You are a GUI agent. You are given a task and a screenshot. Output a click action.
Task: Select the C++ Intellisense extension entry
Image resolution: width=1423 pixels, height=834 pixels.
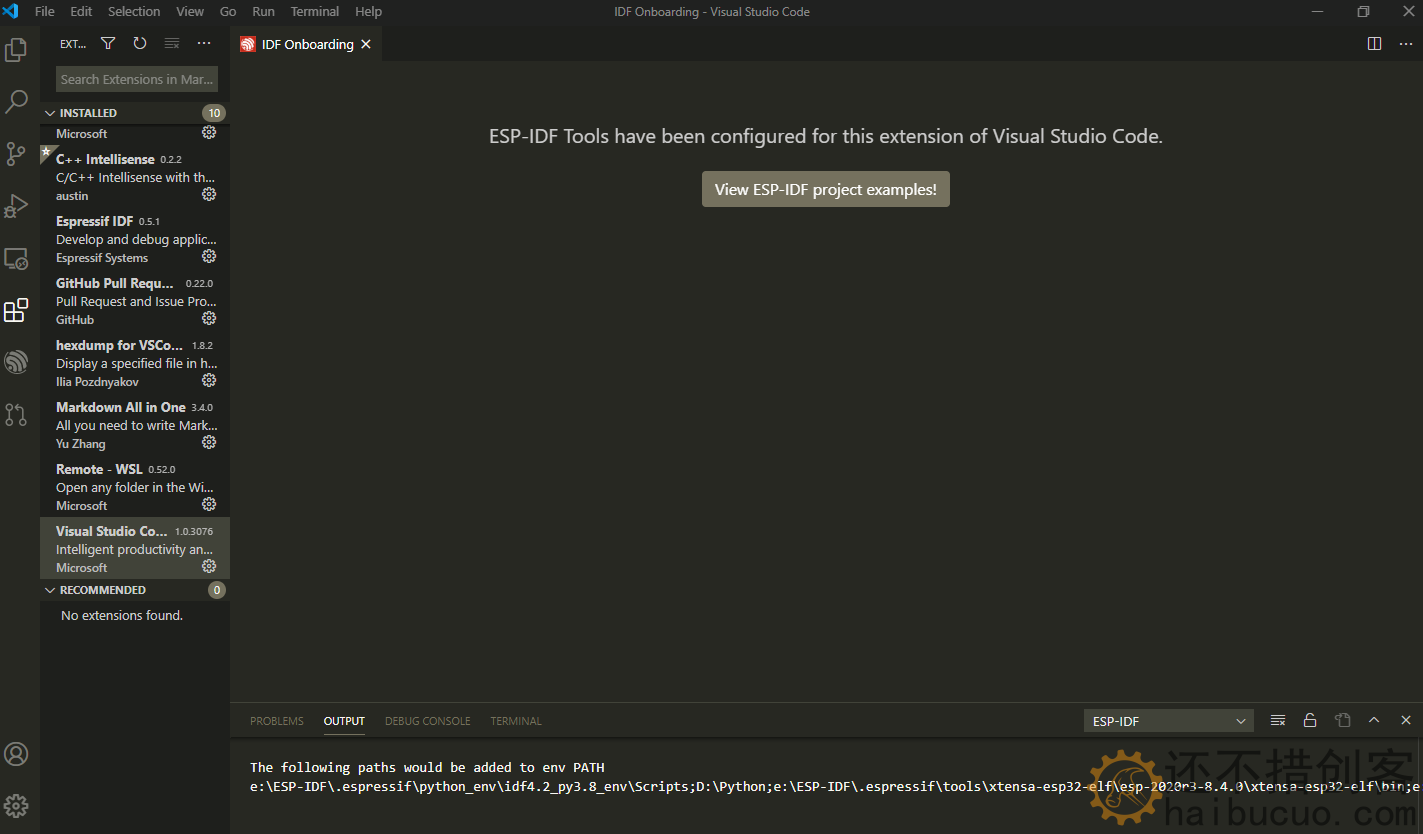click(135, 176)
